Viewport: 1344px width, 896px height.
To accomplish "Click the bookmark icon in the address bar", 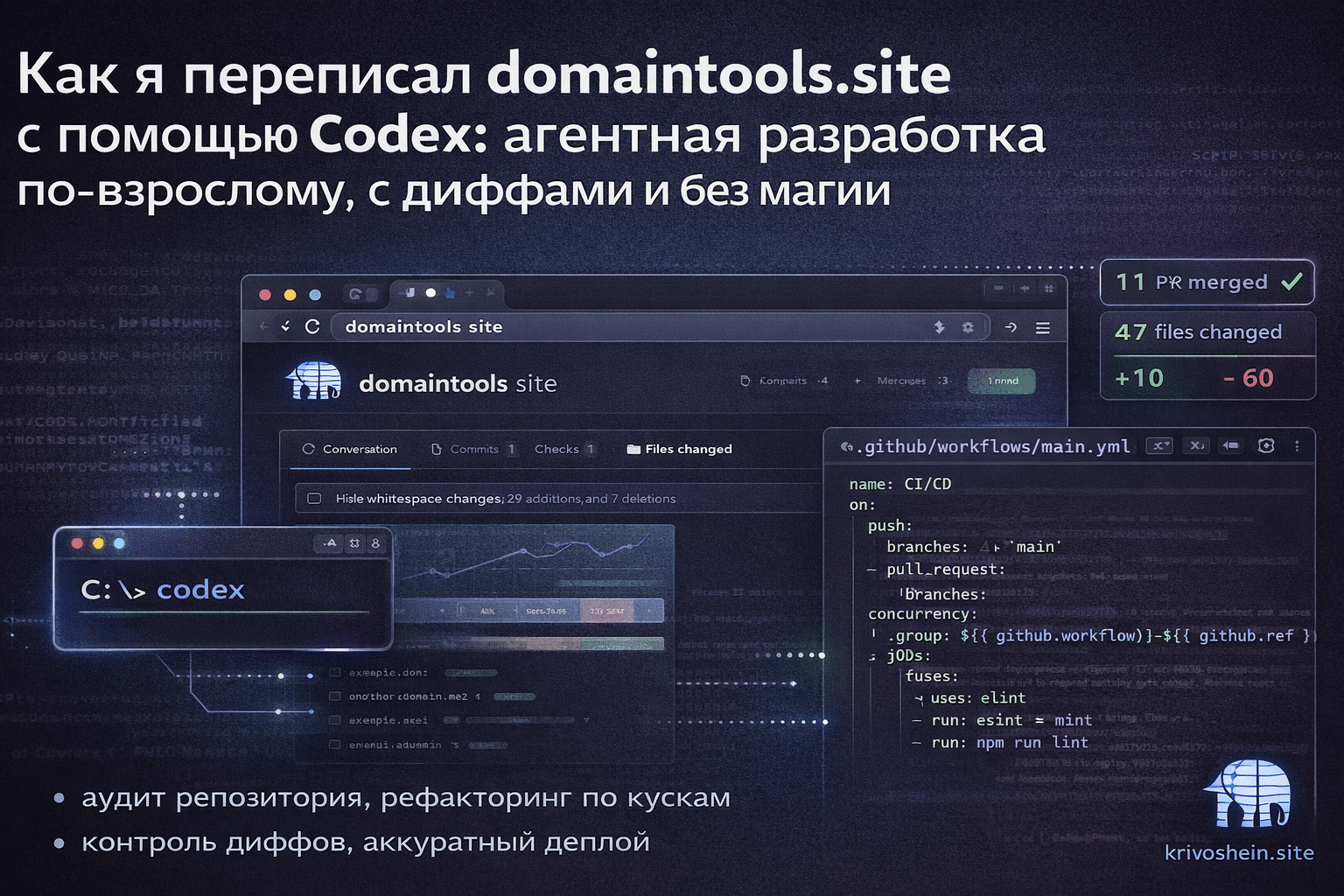I will pyautogui.click(x=939, y=327).
